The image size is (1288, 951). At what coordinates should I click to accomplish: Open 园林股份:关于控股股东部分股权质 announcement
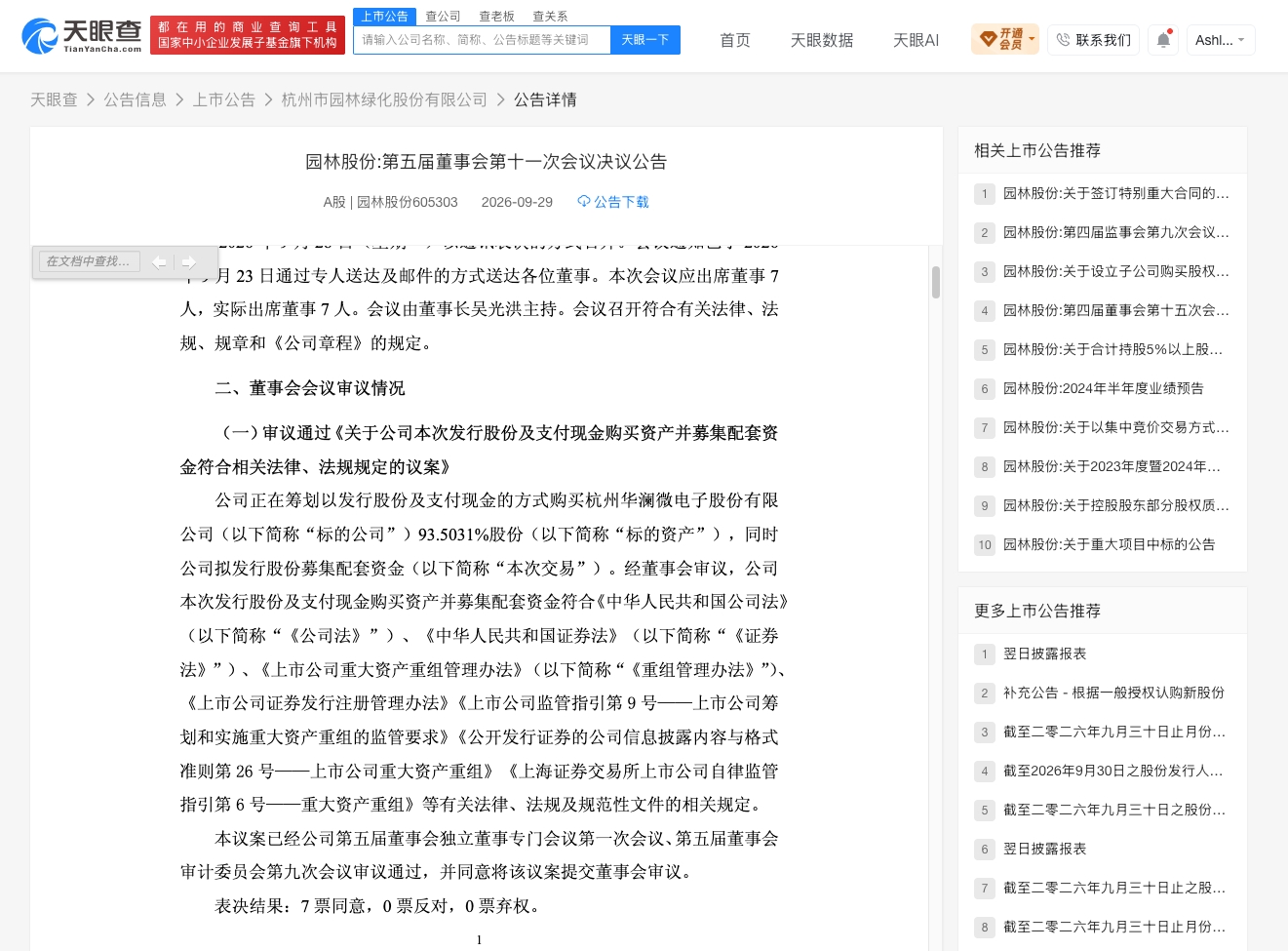tap(1116, 505)
